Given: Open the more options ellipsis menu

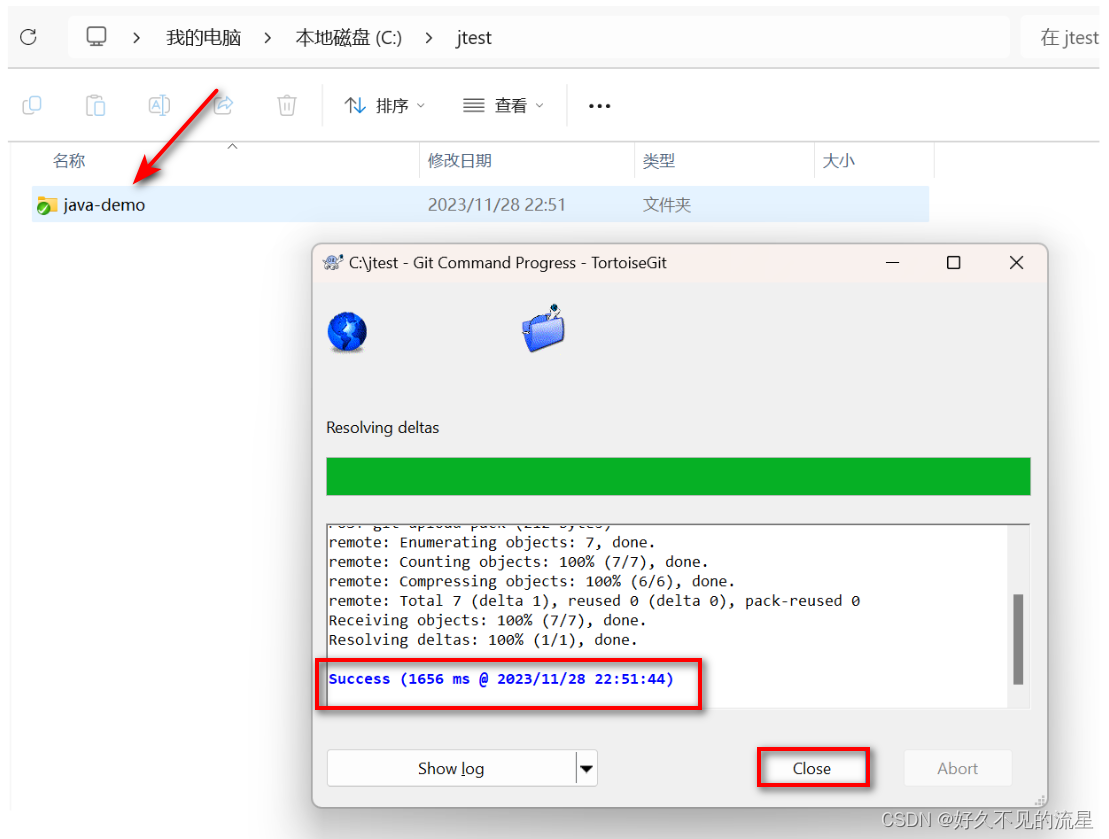Looking at the screenshot, I should tap(599, 106).
